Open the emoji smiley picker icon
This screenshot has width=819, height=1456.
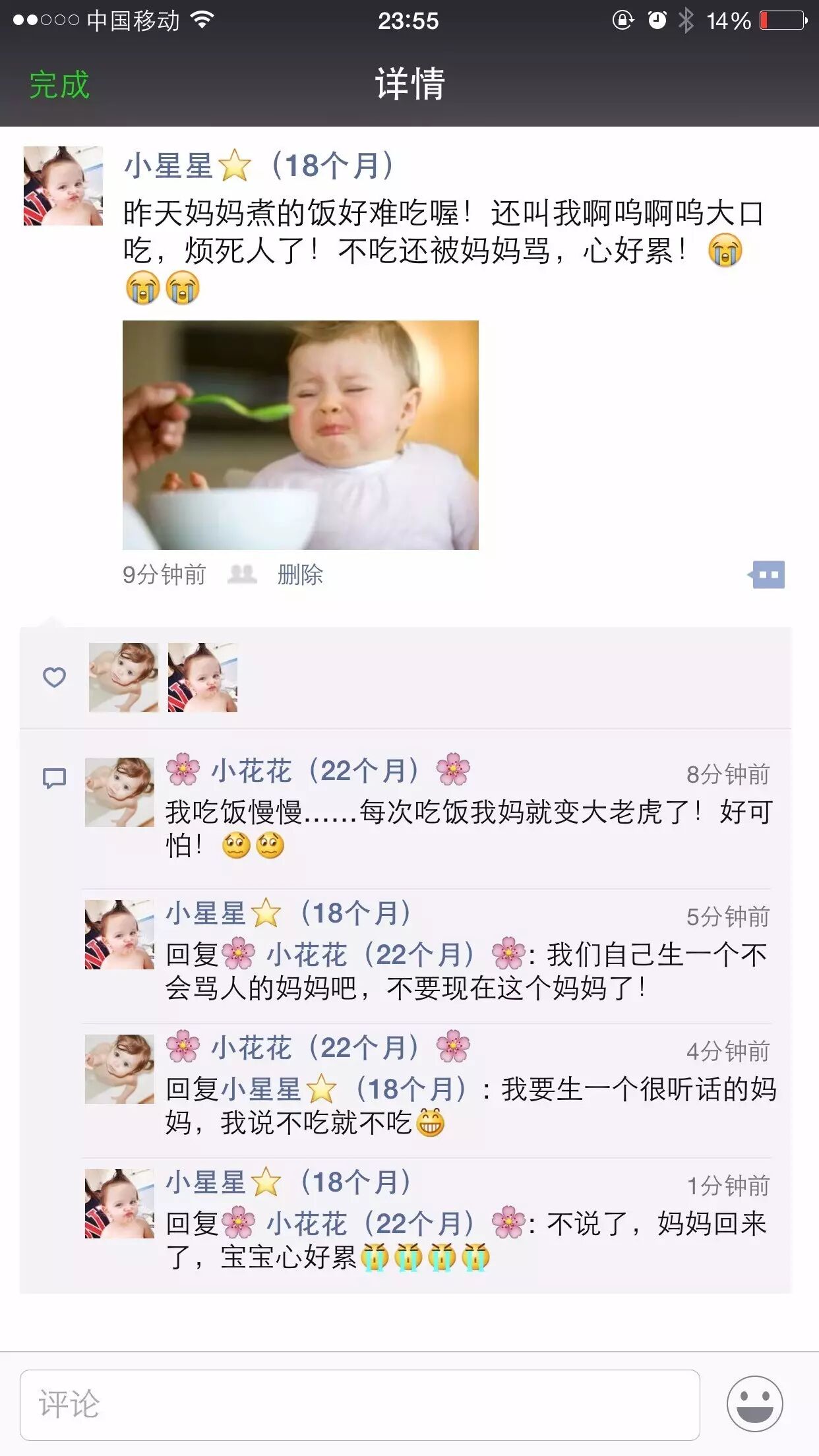point(754,1404)
